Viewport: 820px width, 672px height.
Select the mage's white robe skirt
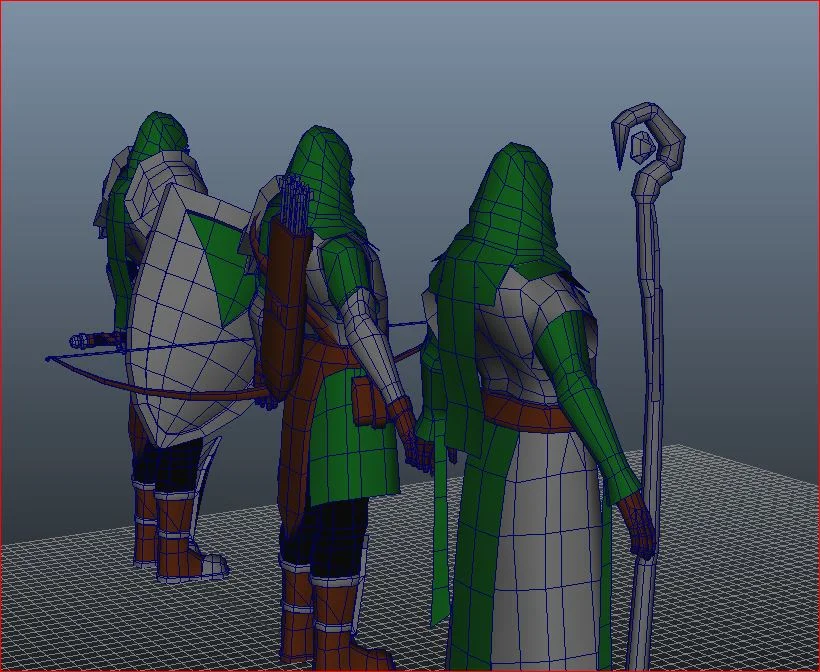coord(546,549)
